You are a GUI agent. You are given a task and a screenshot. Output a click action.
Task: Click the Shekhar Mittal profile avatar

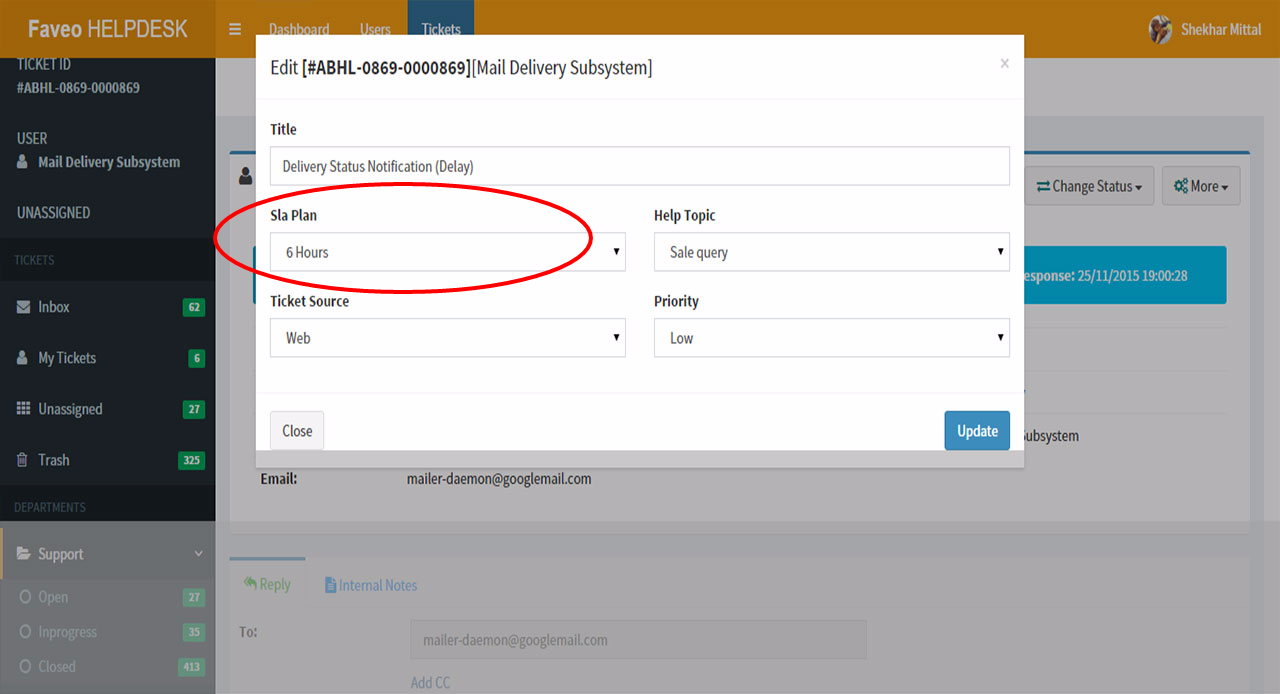1160,29
